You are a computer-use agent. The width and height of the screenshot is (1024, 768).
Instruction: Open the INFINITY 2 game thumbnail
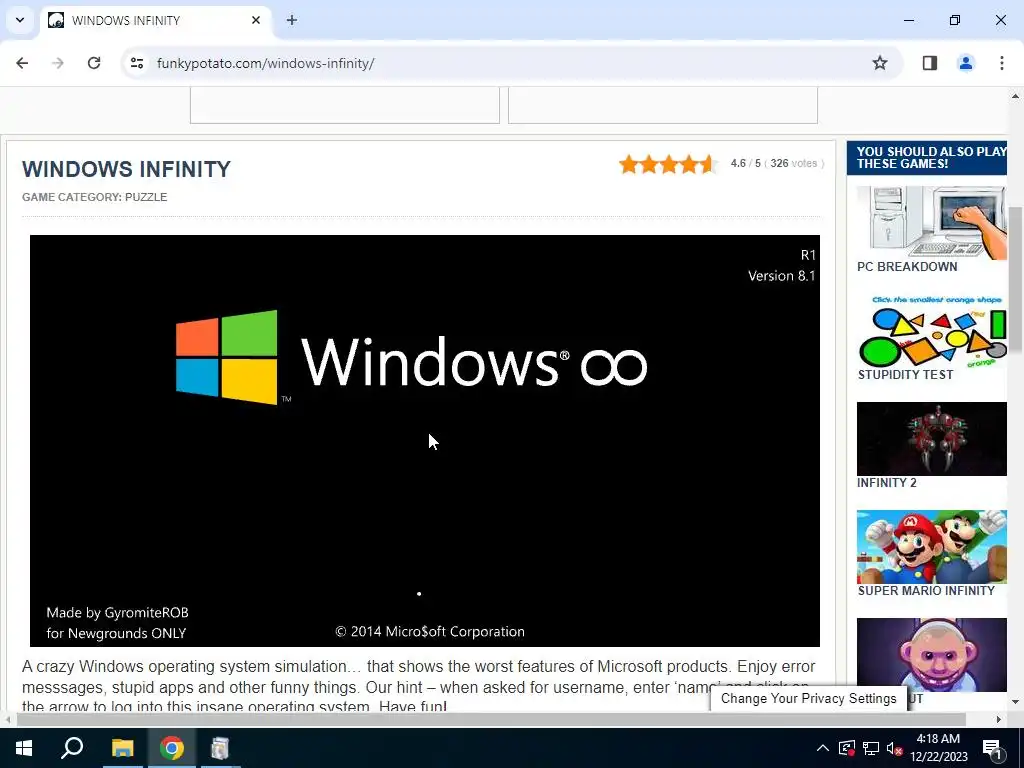tap(931, 439)
